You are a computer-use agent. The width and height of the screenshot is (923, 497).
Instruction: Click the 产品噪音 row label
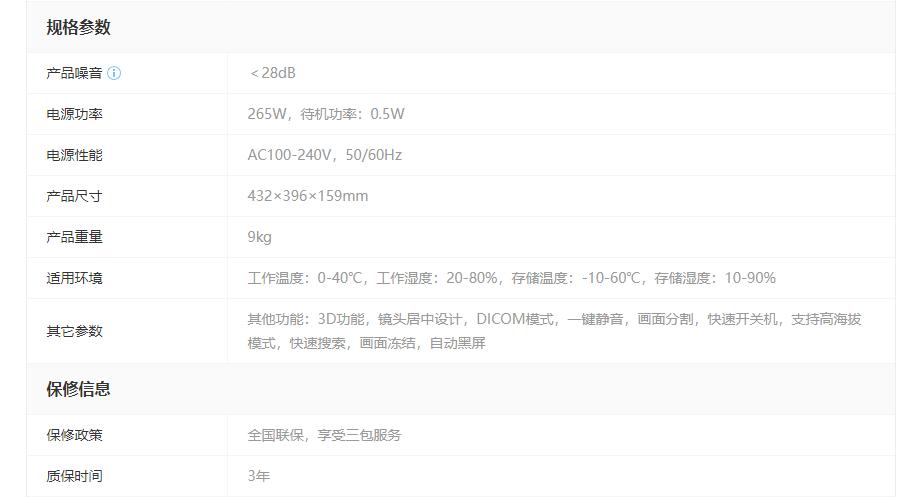coord(74,73)
